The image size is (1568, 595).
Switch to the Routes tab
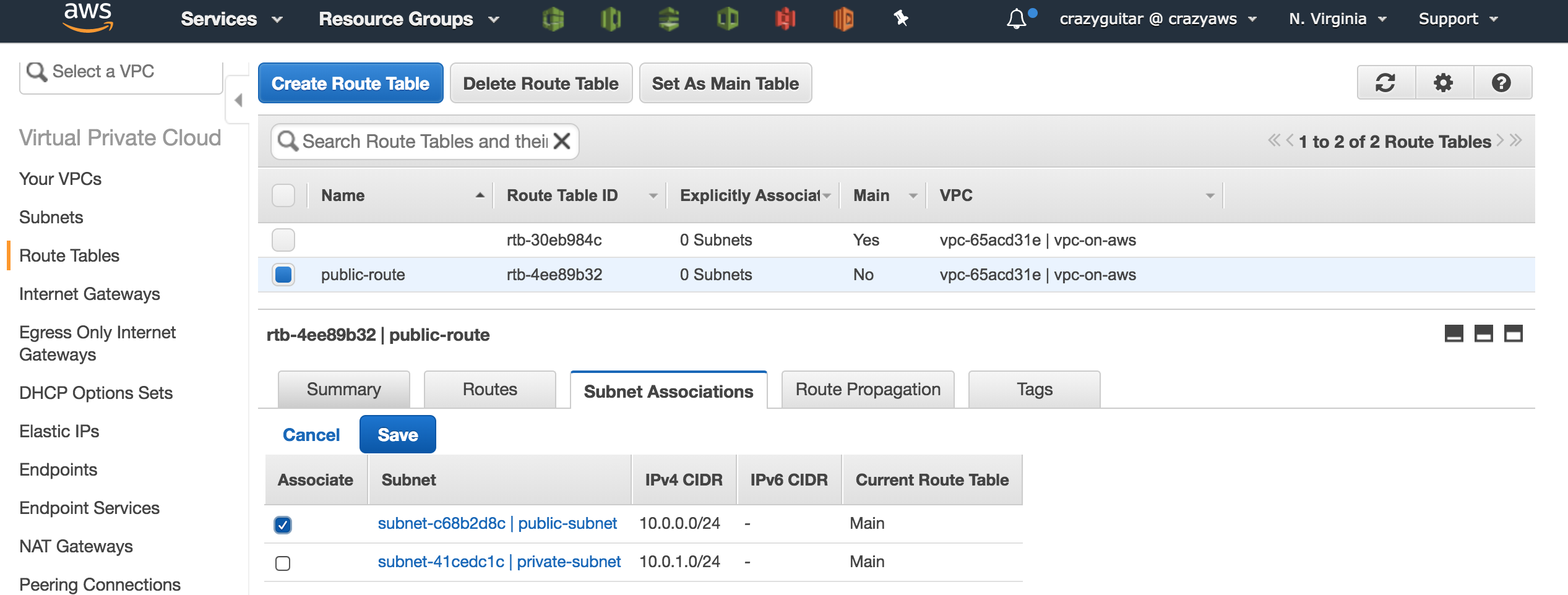(489, 389)
